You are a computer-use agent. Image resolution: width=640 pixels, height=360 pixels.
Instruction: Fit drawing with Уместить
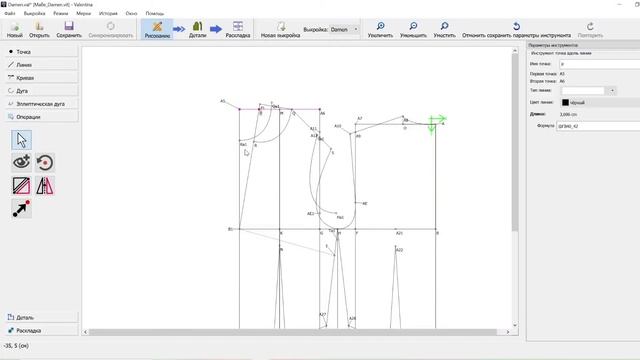(444, 30)
